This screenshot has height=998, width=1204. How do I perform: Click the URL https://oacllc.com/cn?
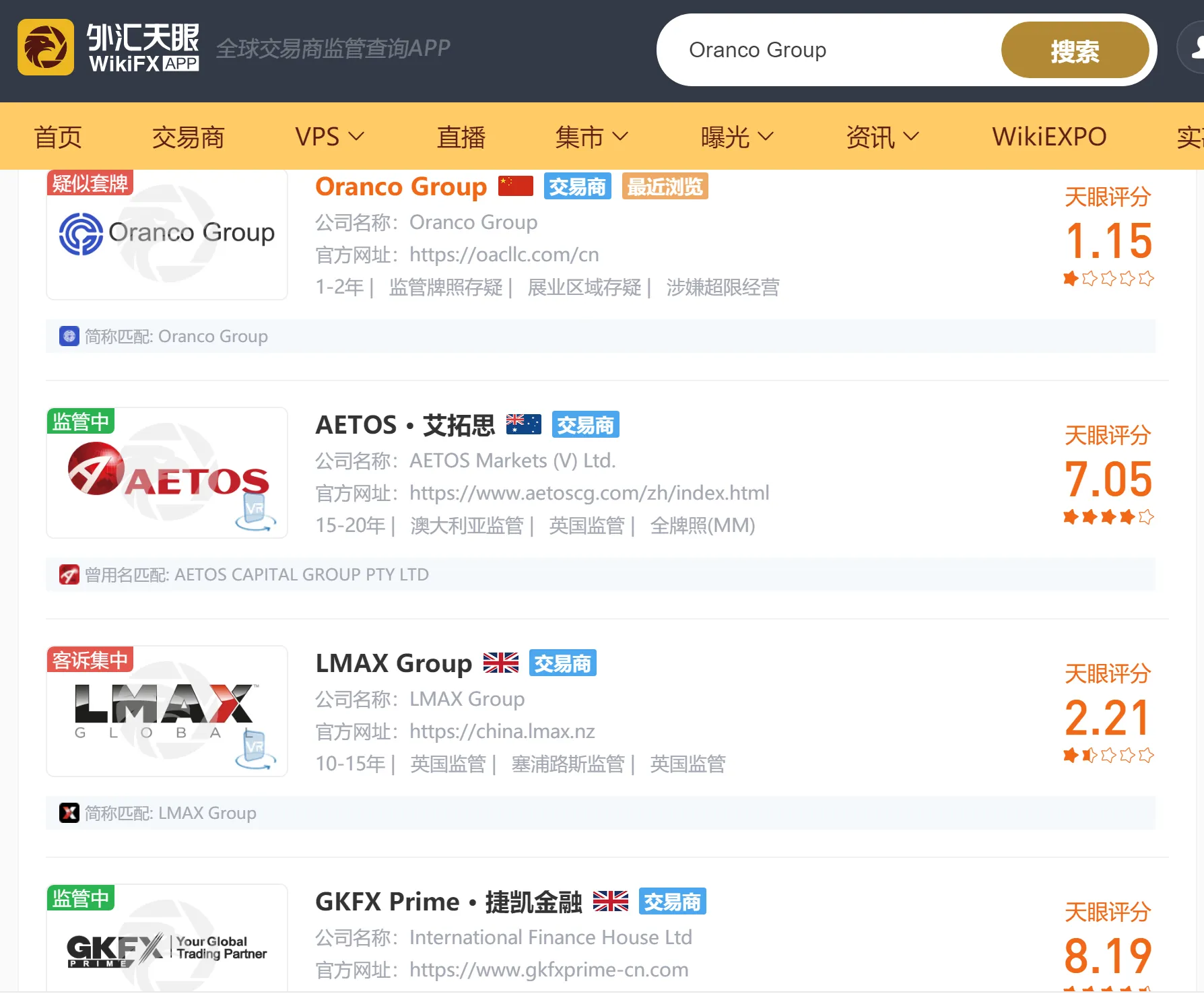(504, 255)
